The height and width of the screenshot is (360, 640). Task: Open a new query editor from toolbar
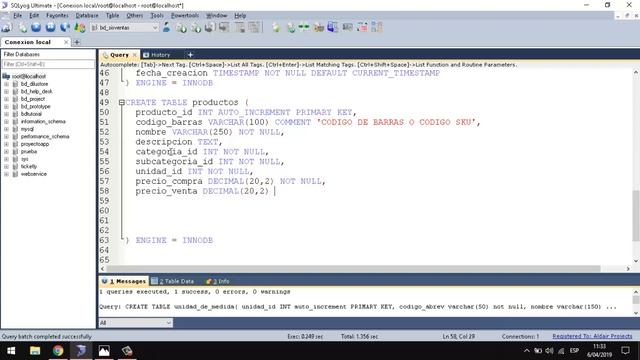click(23, 27)
